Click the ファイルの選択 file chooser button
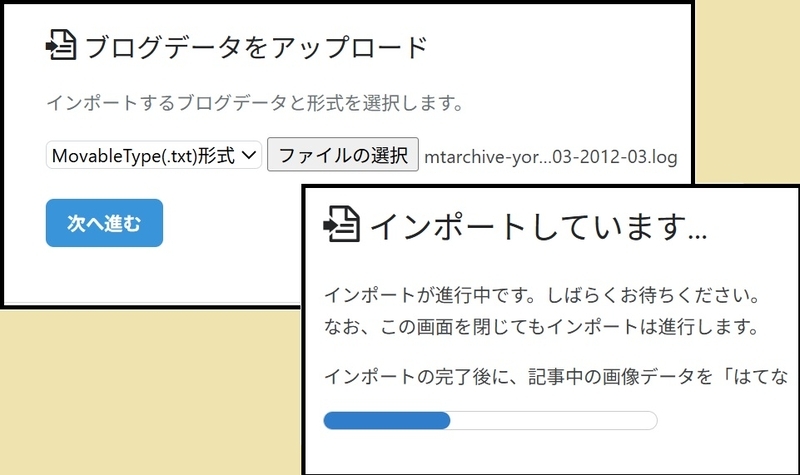Image resolution: width=800 pixels, height=475 pixels. [x=343, y=155]
